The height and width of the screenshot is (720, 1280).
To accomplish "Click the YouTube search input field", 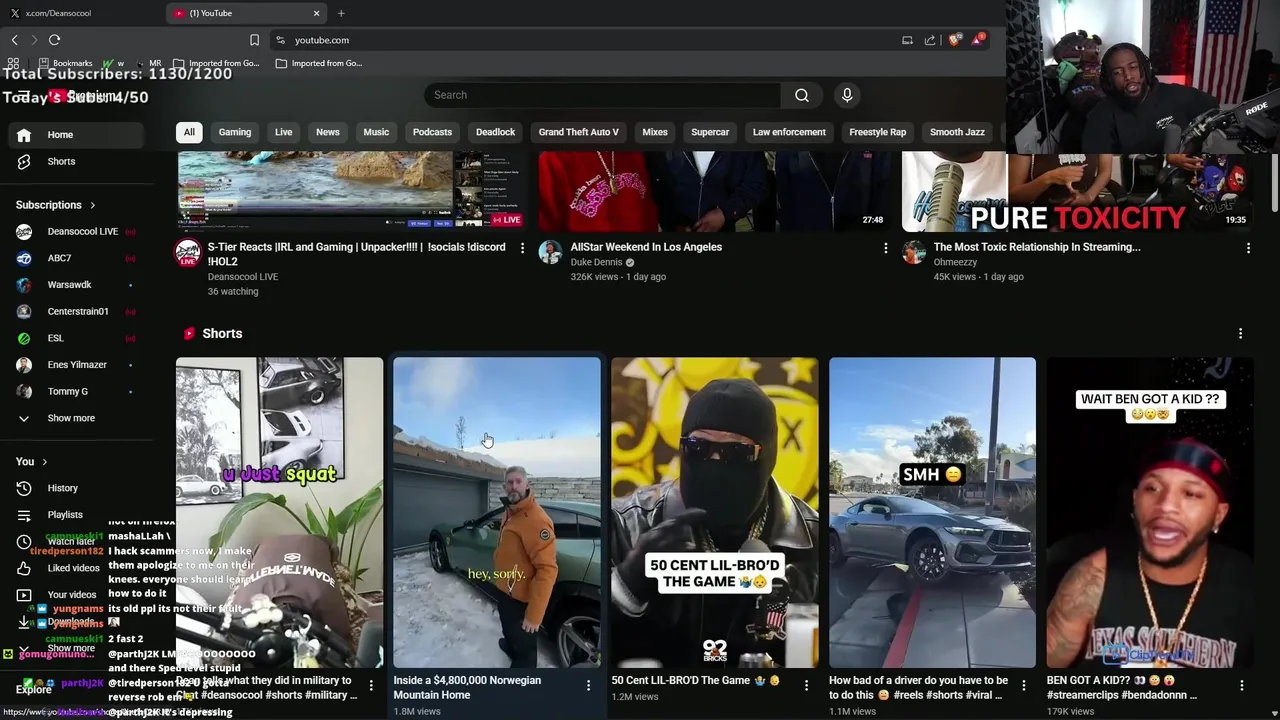I will (x=602, y=95).
